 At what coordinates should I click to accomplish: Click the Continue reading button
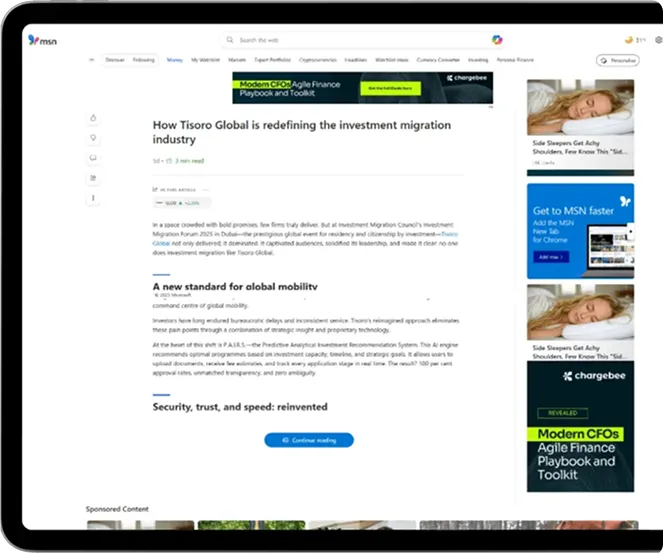pos(309,440)
